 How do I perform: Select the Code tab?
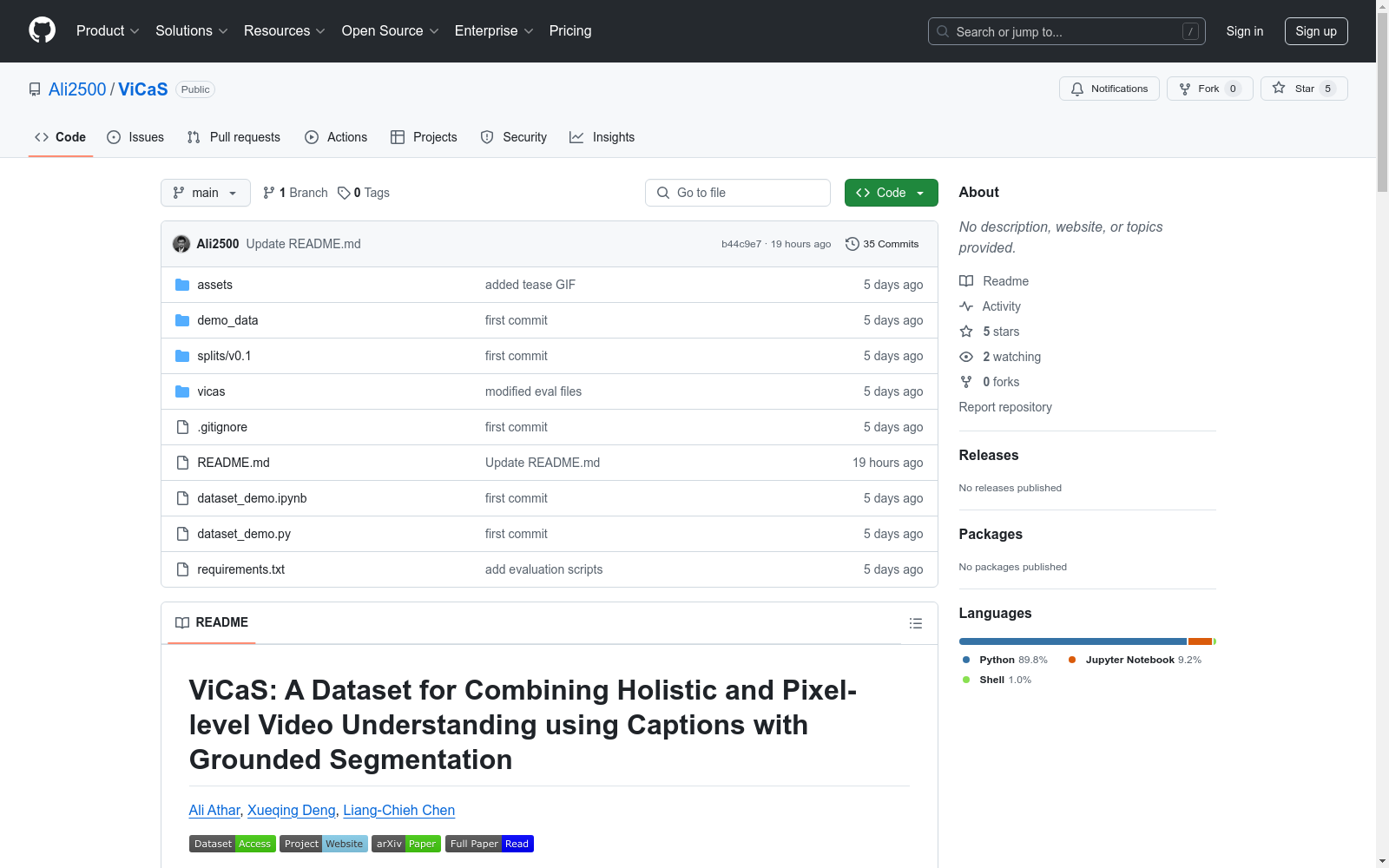[x=61, y=137]
